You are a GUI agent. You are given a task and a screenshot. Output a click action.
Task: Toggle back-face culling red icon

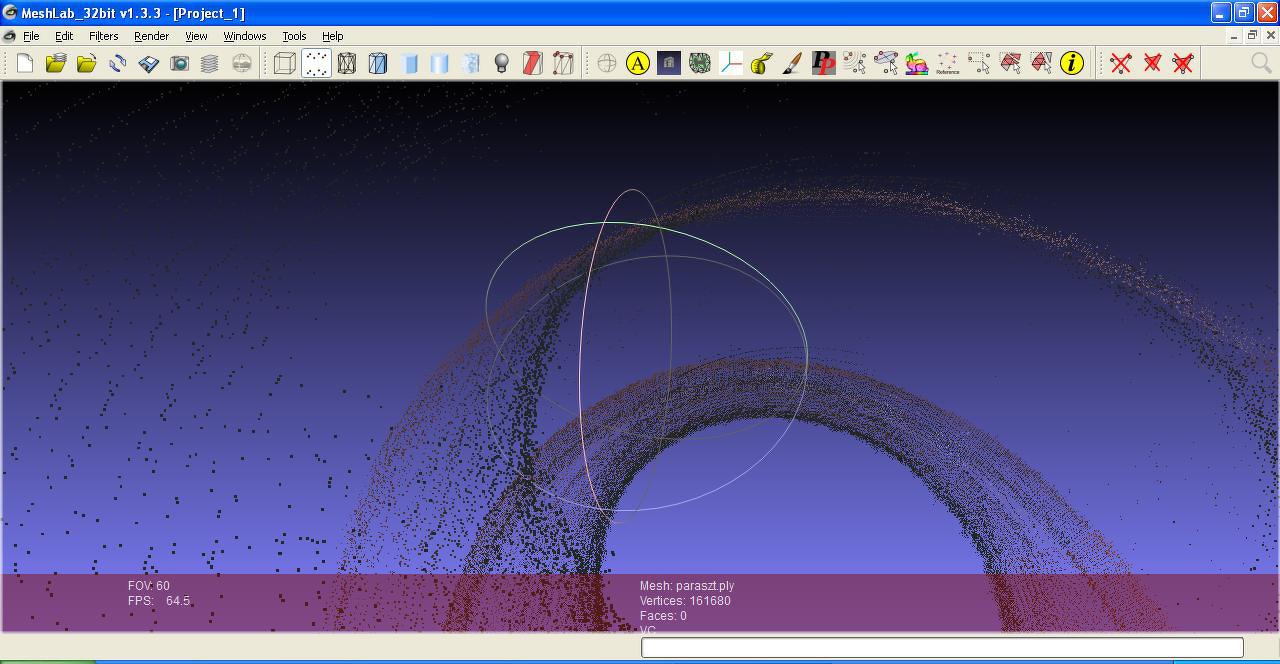pyautogui.click(x=533, y=63)
